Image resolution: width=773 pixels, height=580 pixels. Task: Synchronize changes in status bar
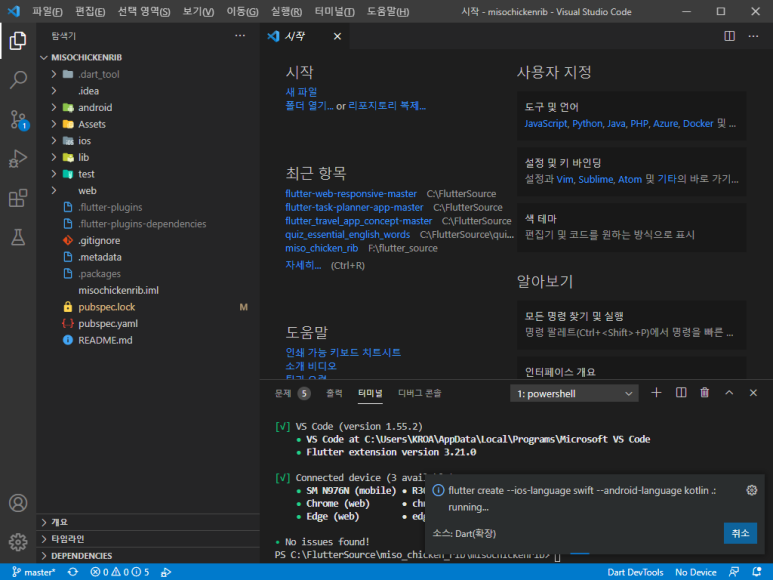pos(73,572)
